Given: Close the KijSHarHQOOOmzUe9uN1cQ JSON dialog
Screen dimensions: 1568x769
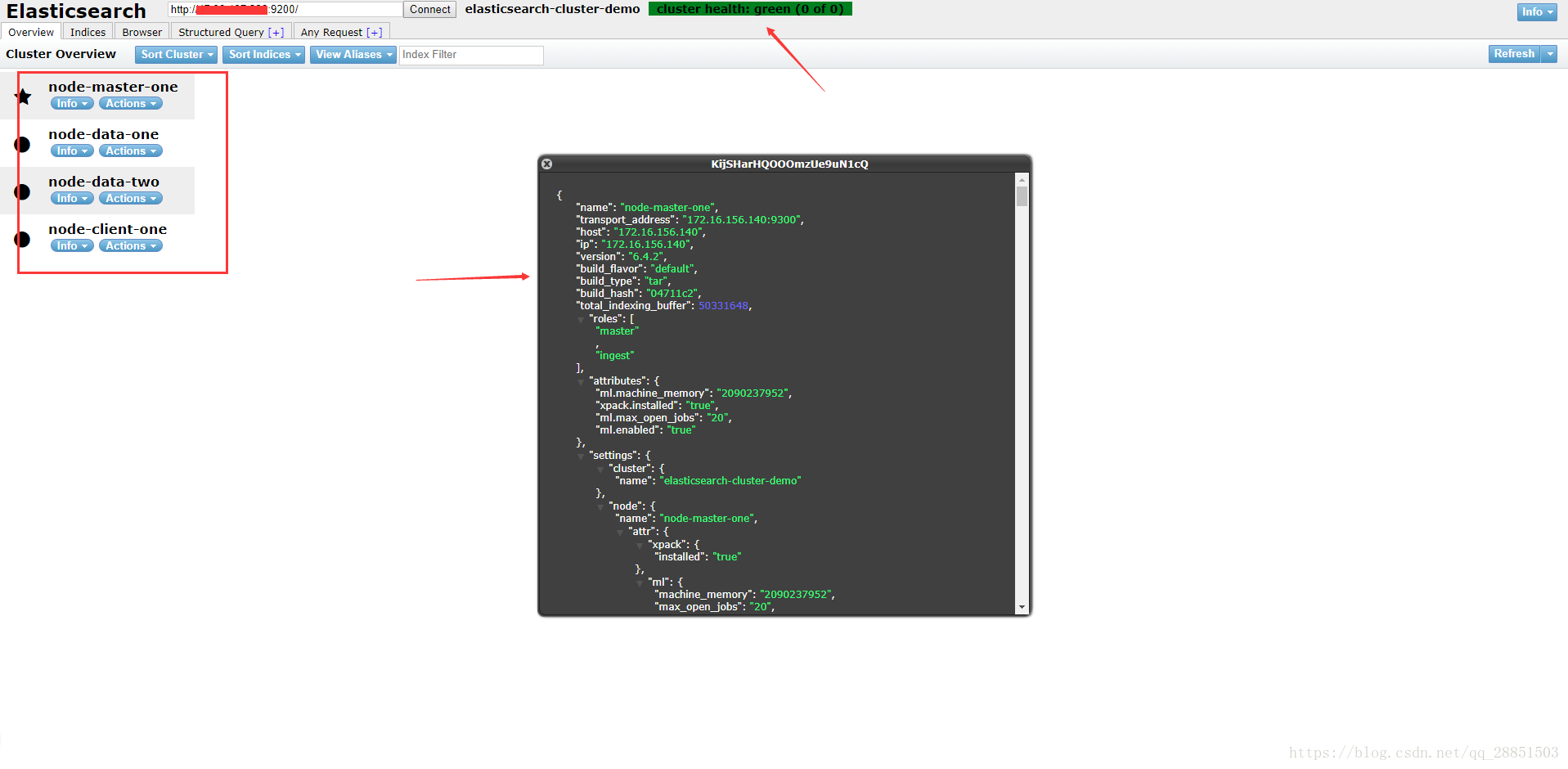Looking at the screenshot, I should pos(547,164).
